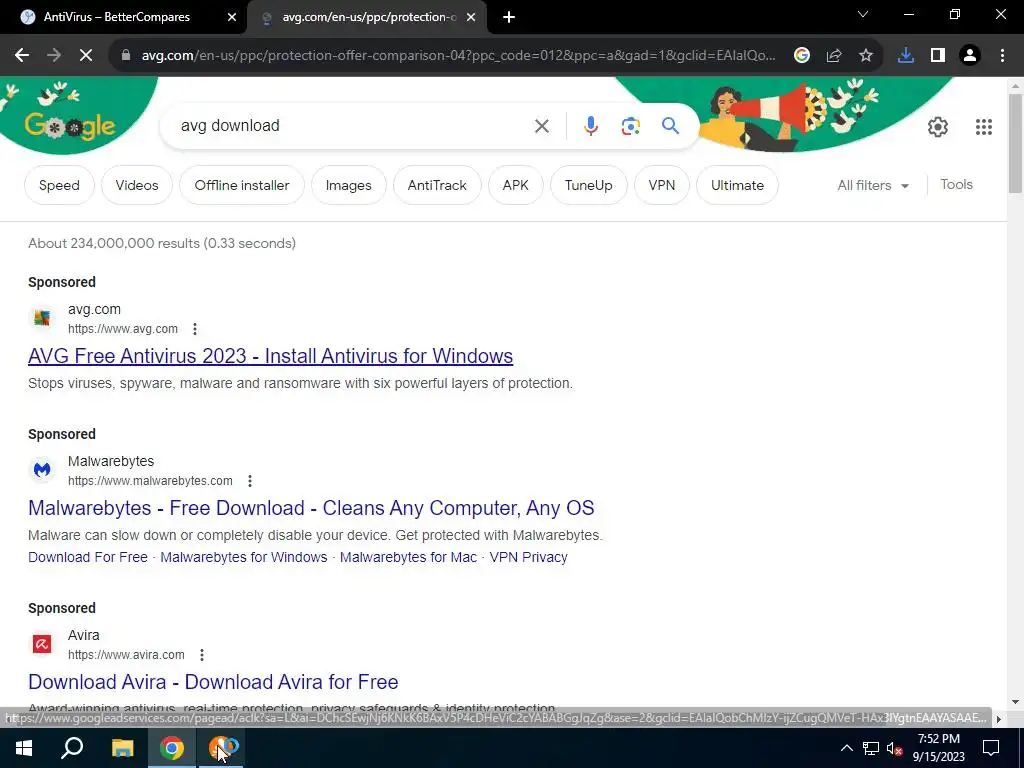Viewport: 1024px width, 768px height.
Task: Clear the search box with the X
Action: 542,126
